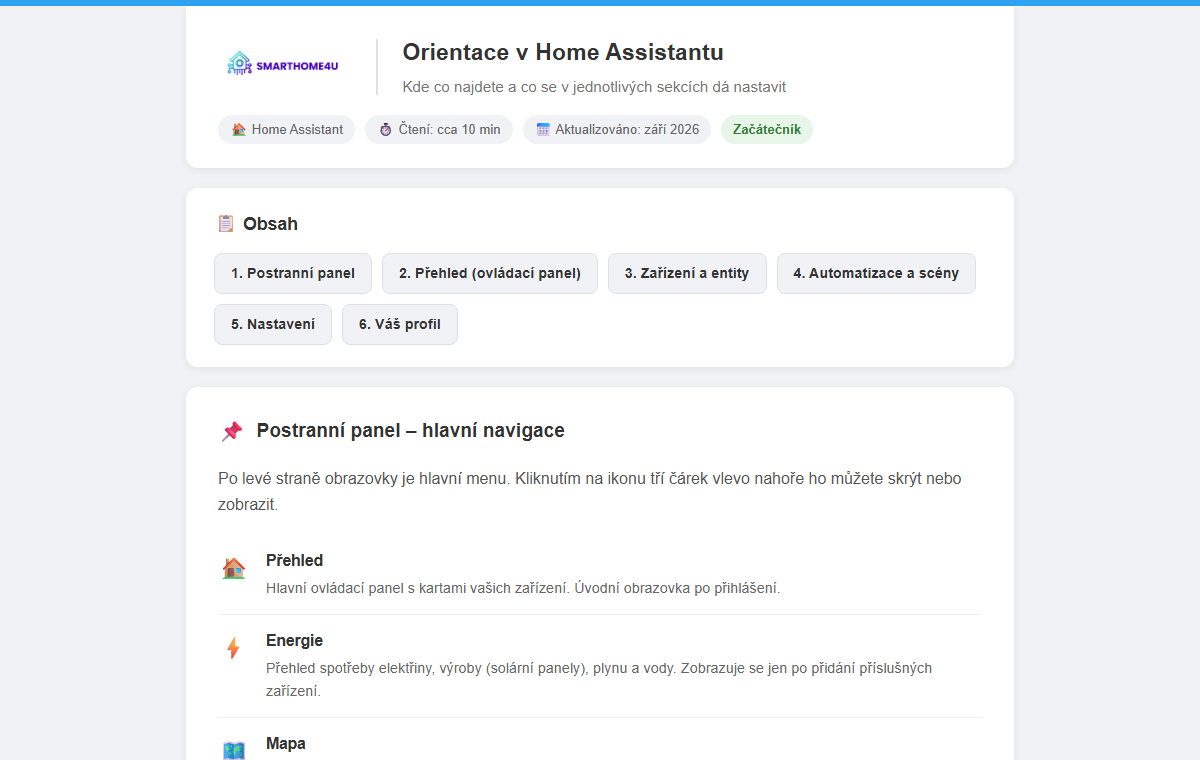
Task: Open 2. Přehled (ovládací panel) section
Action: coord(490,273)
